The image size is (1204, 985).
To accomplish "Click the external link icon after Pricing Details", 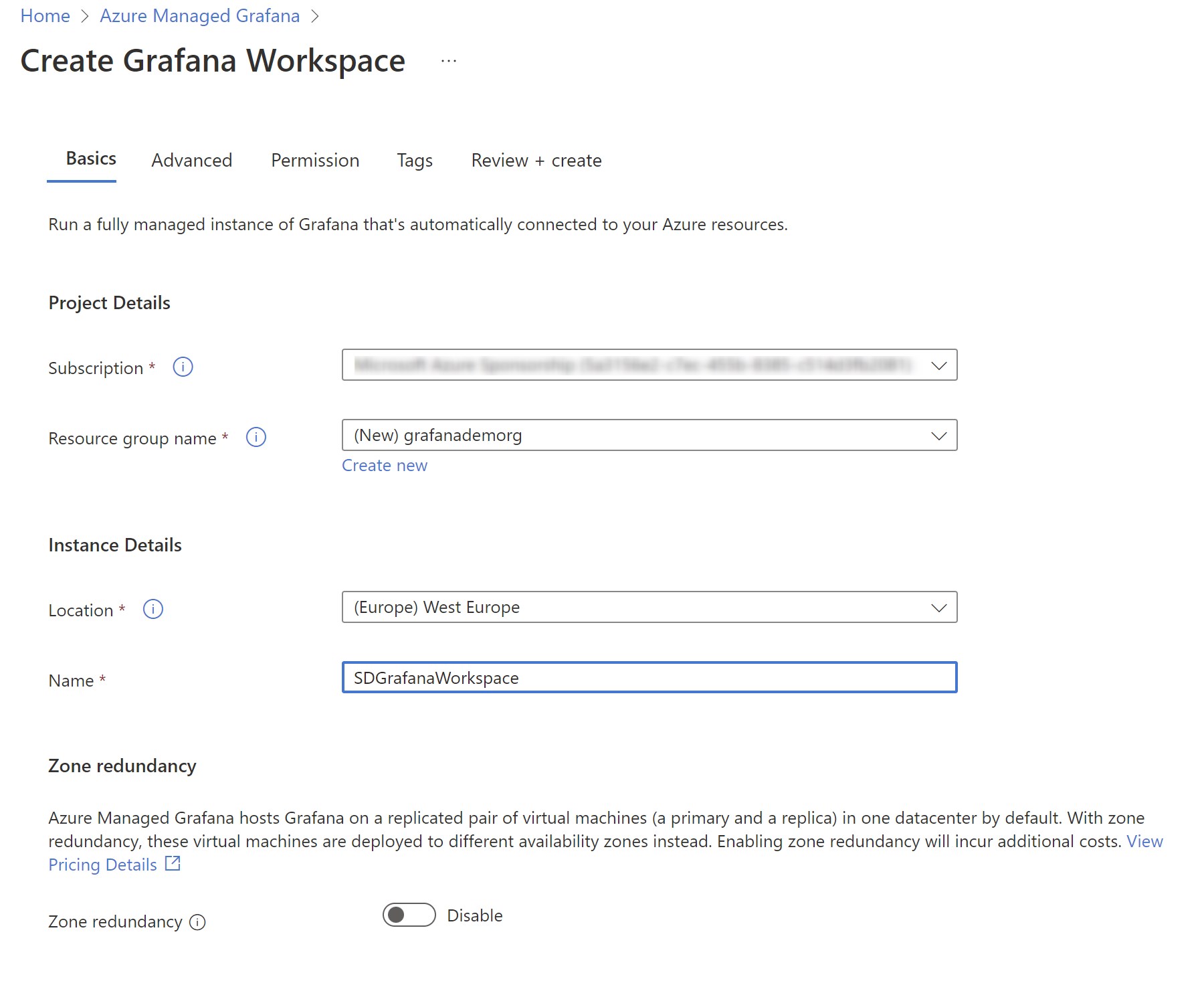I will (x=173, y=863).
